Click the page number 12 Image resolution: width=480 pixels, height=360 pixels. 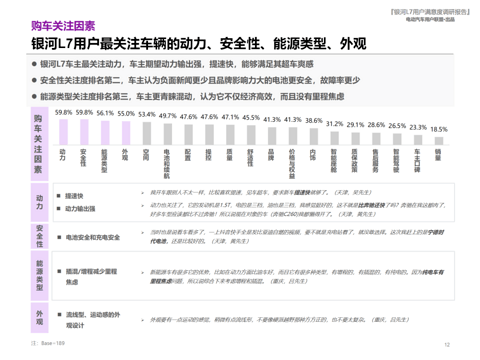click(447, 345)
